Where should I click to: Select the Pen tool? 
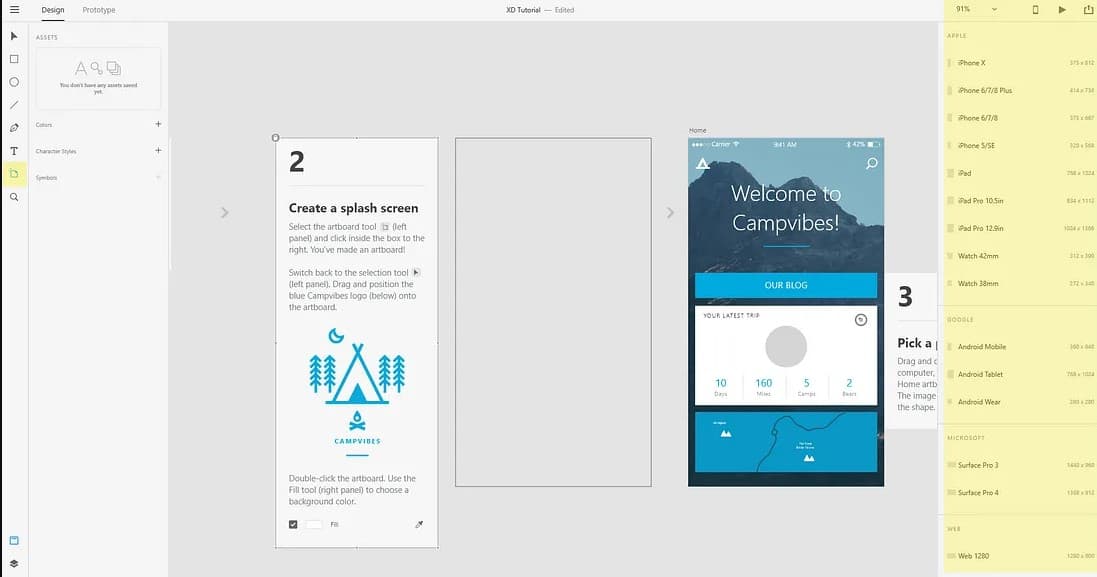point(14,128)
